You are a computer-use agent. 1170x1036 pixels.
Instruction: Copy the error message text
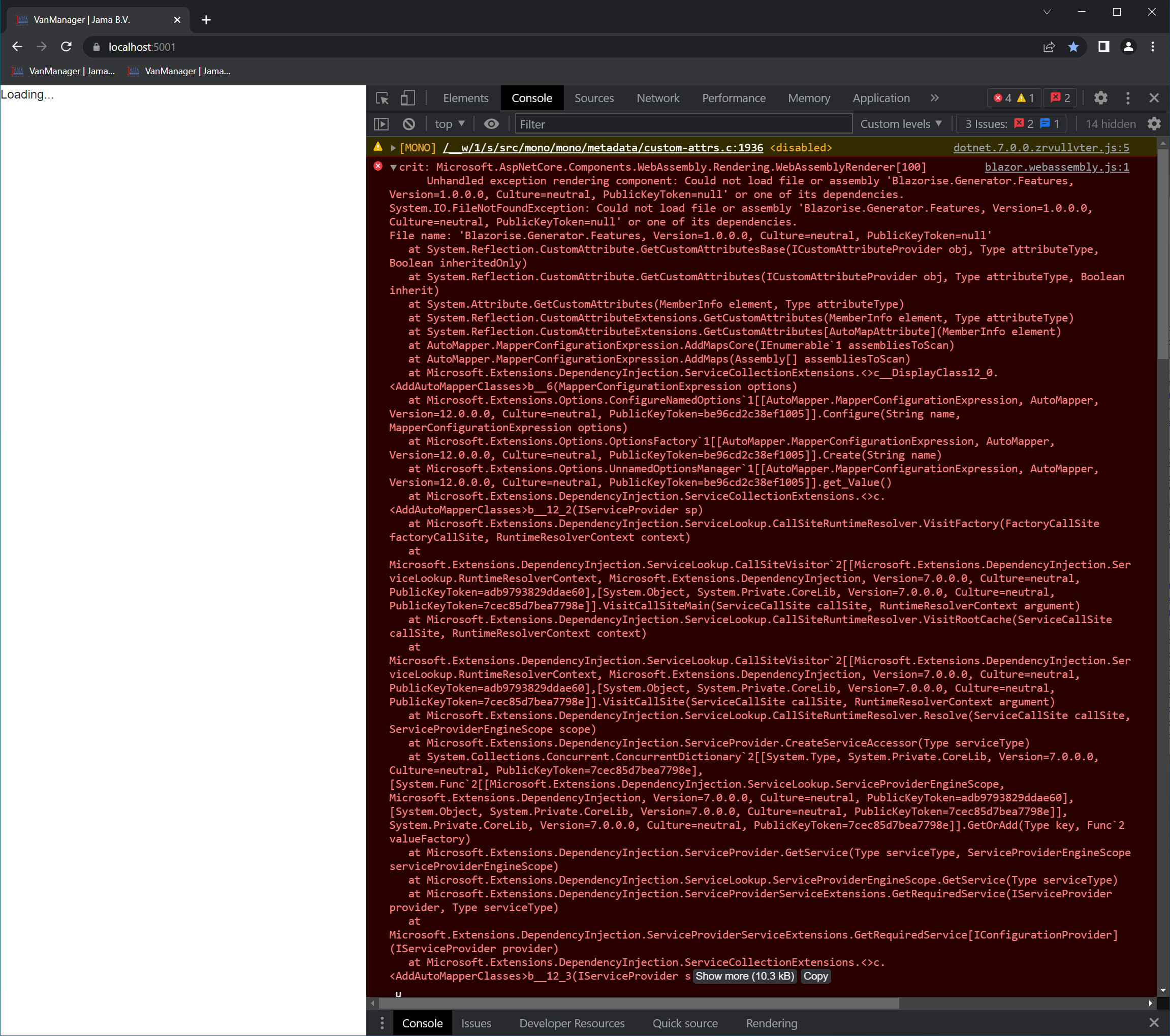[815, 977]
